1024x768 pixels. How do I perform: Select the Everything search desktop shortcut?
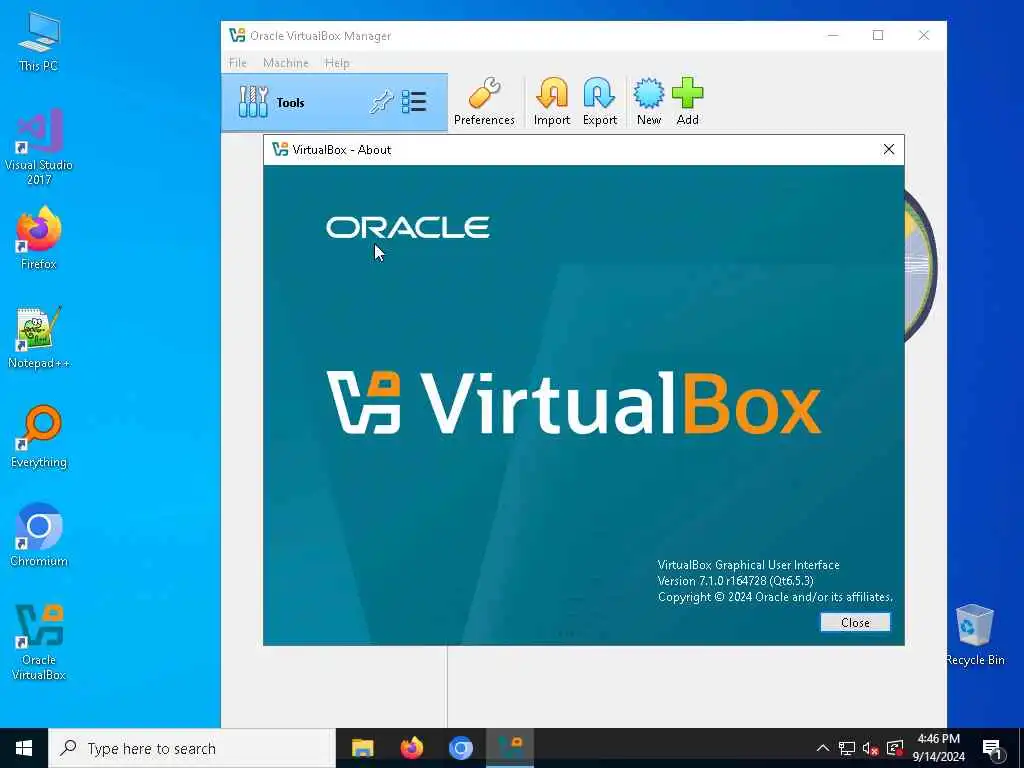[39, 437]
